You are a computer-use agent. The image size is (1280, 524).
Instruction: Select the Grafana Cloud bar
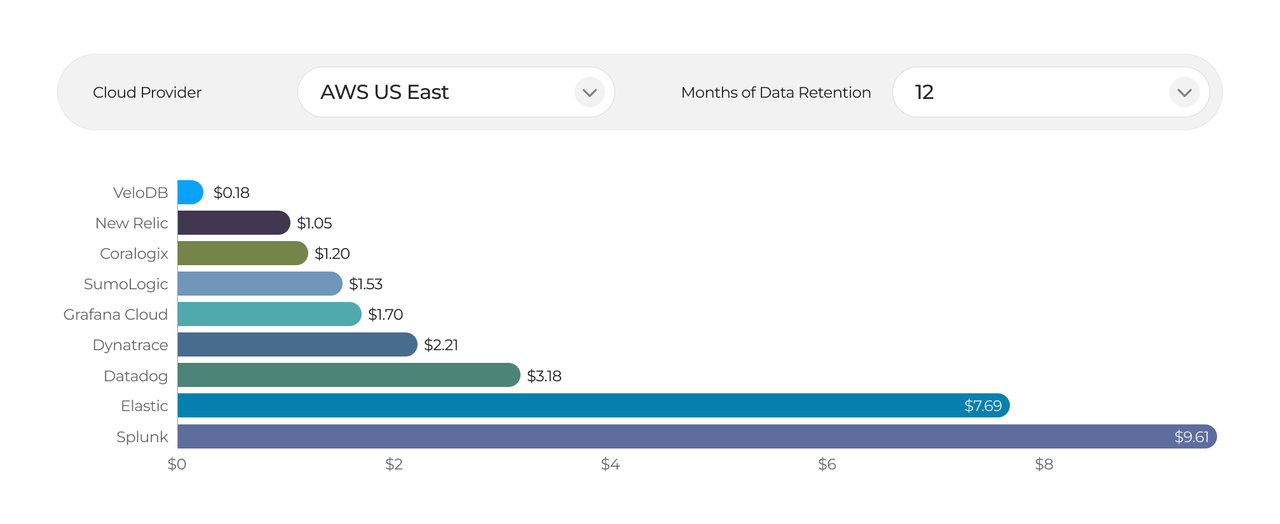[x=269, y=314]
